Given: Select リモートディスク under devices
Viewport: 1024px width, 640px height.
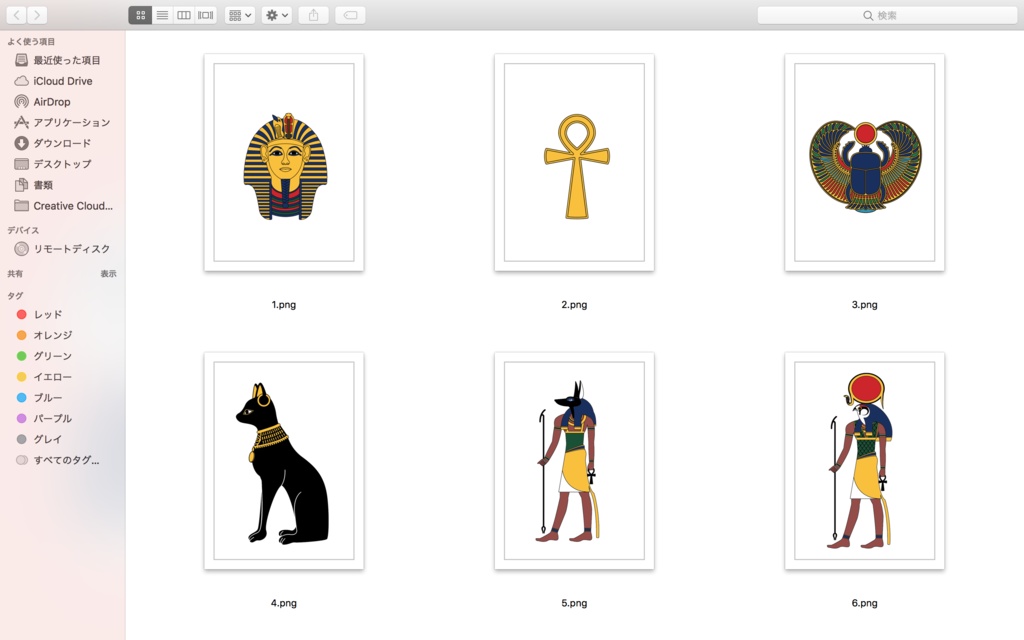Looking at the screenshot, I should tap(63, 249).
